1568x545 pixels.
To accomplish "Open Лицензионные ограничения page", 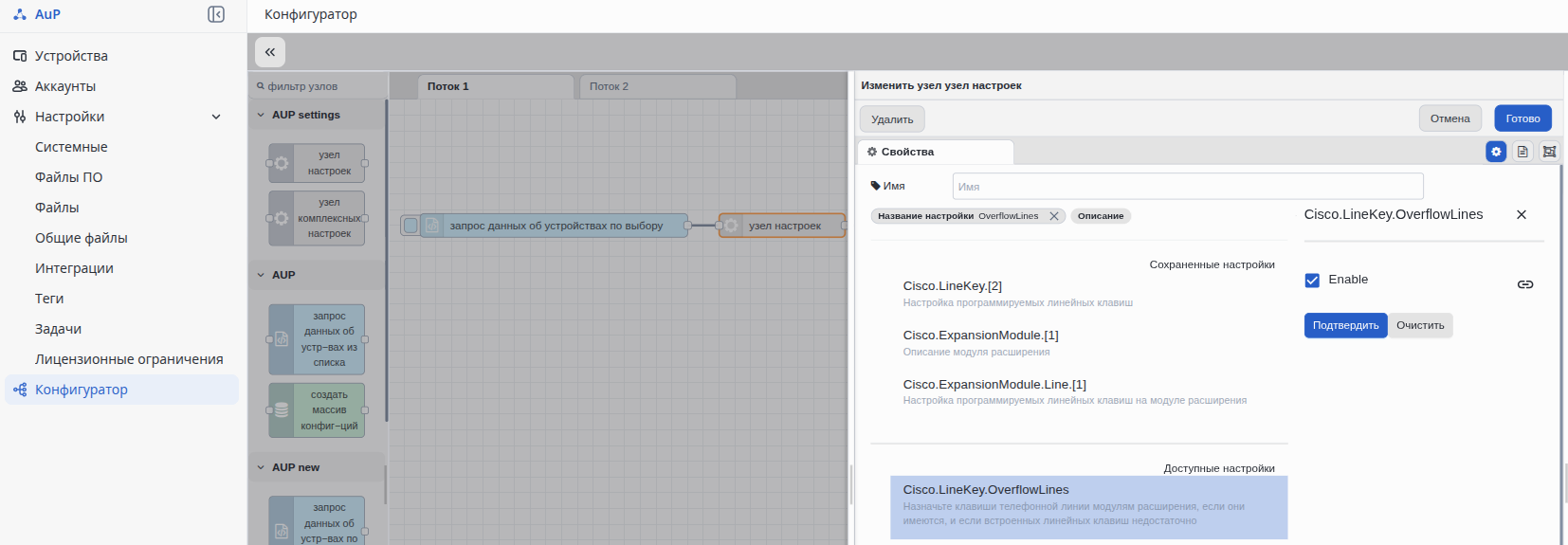I will point(129,359).
